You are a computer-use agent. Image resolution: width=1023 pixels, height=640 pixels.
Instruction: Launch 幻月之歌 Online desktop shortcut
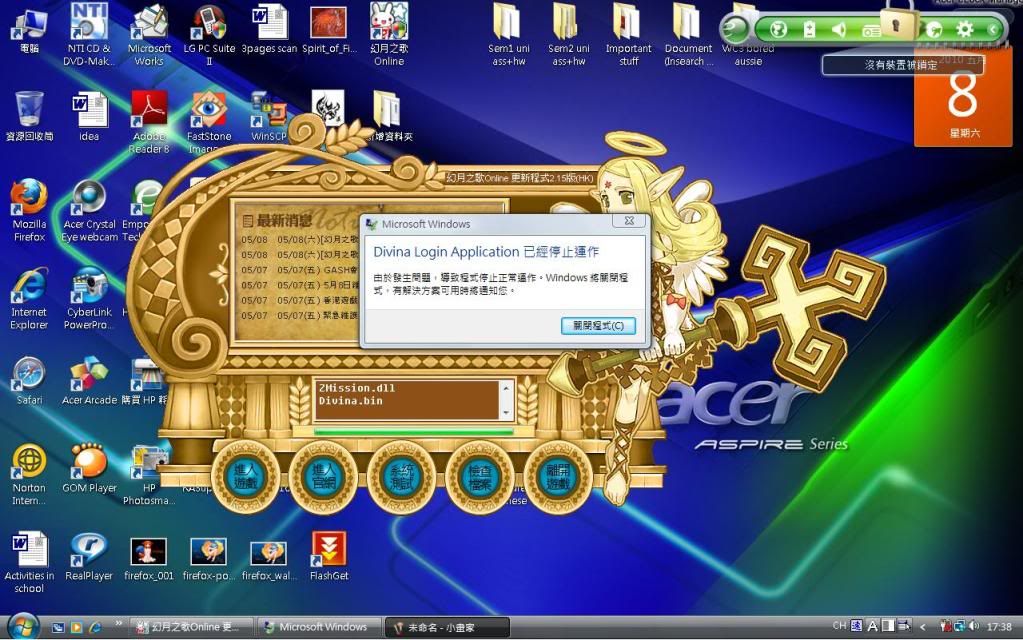(x=389, y=34)
